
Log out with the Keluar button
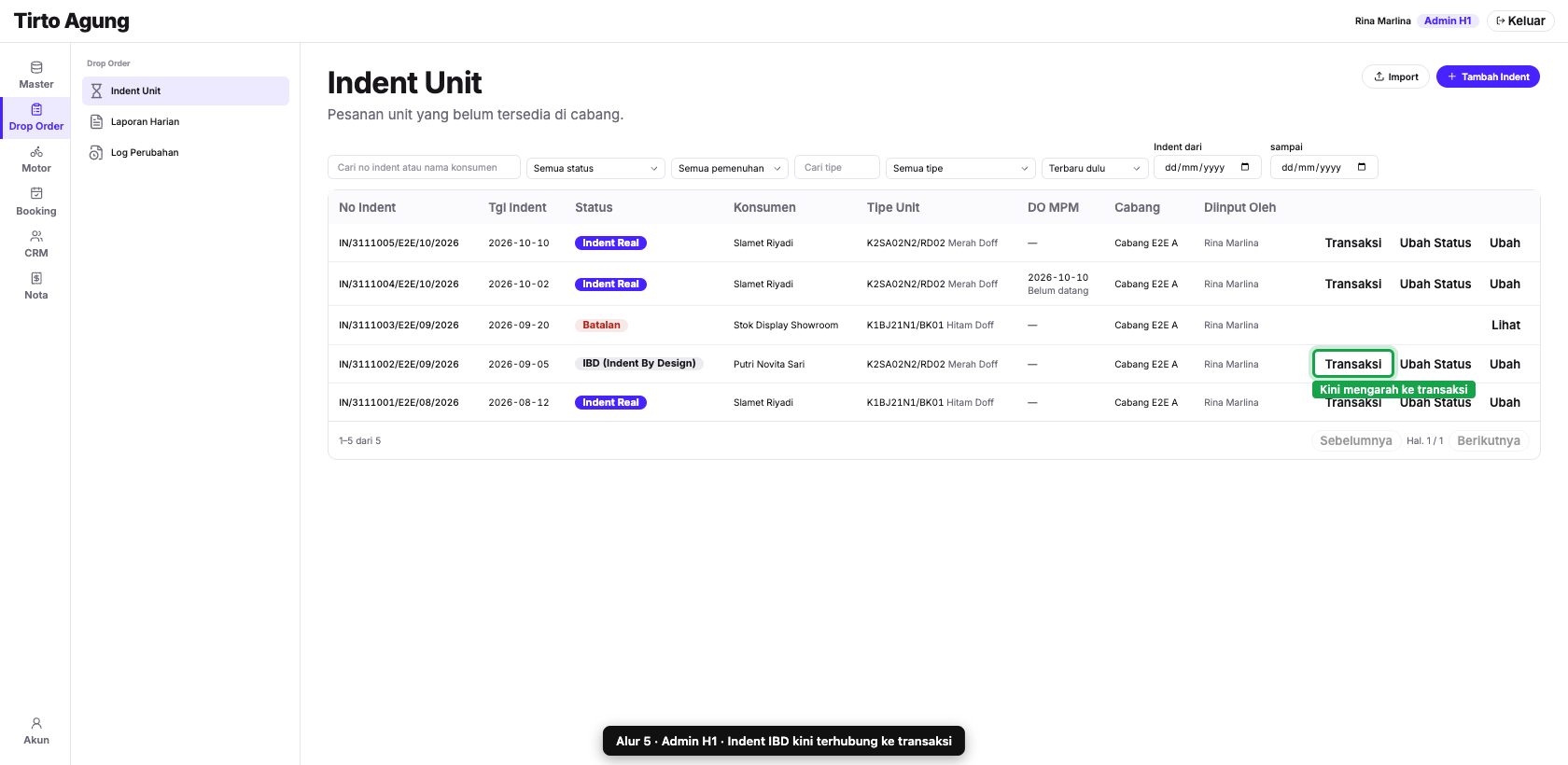1520,21
